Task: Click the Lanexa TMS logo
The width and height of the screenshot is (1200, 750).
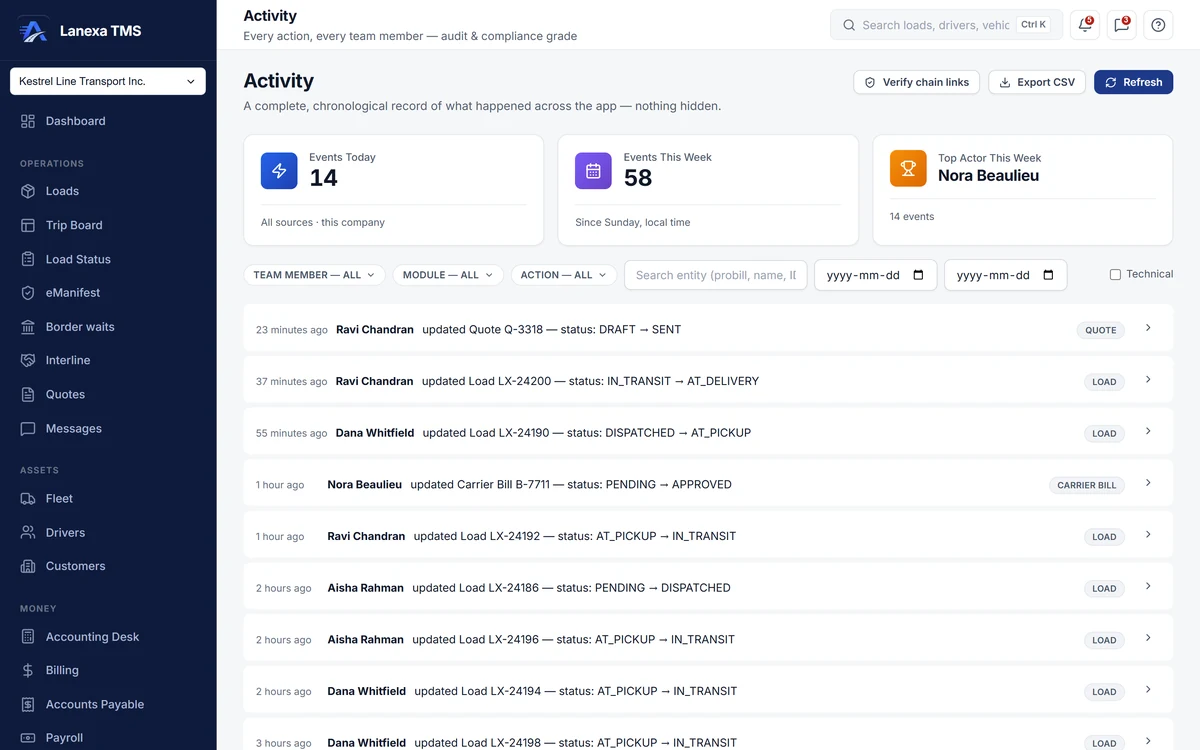Action: click(x=33, y=31)
